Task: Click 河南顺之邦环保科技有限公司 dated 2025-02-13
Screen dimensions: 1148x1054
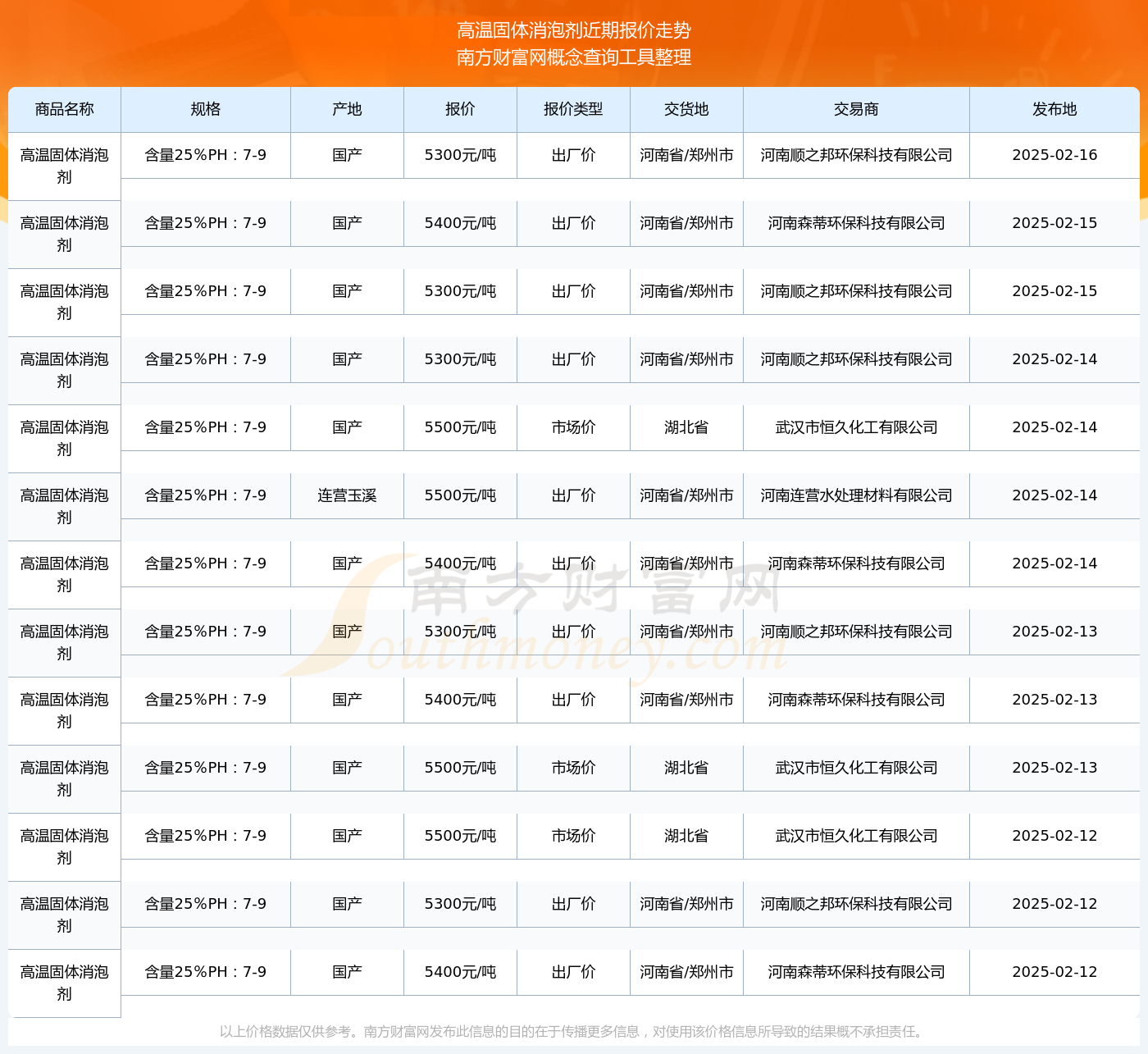Action: point(856,632)
